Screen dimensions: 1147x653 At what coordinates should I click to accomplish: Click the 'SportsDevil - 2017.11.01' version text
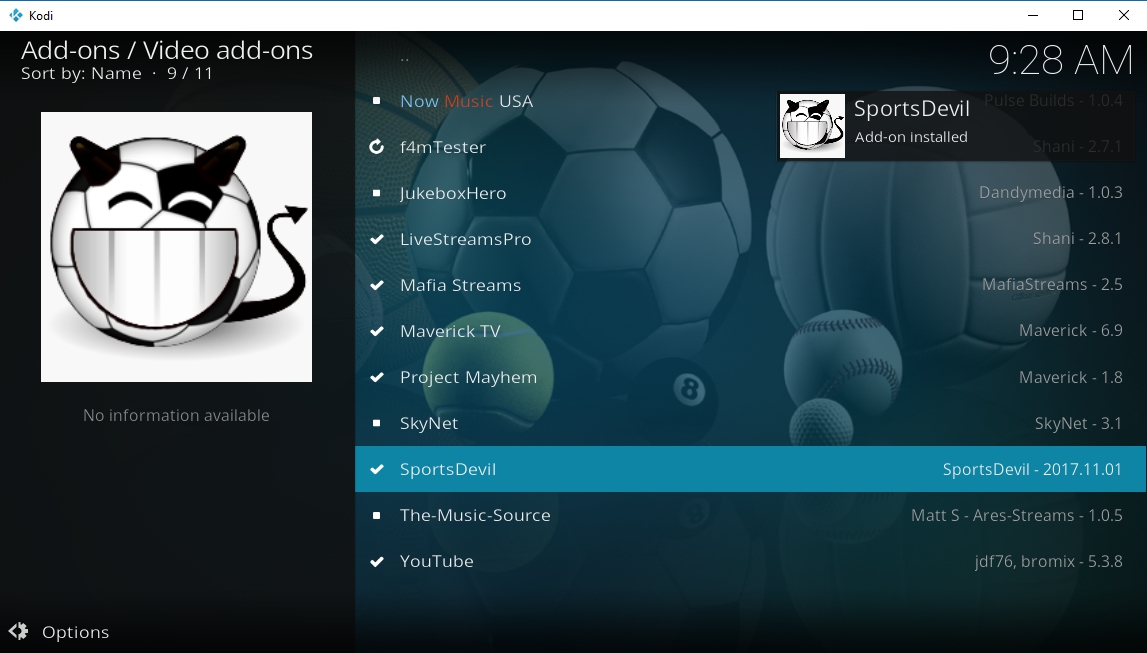pyautogui.click(x=1032, y=469)
